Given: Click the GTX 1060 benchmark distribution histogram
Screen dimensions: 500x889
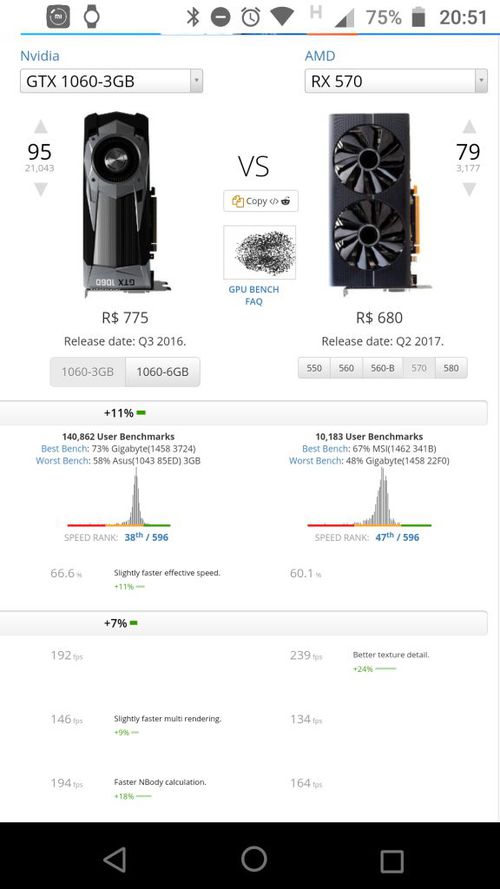Looking at the screenshot, I should click(118, 498).
